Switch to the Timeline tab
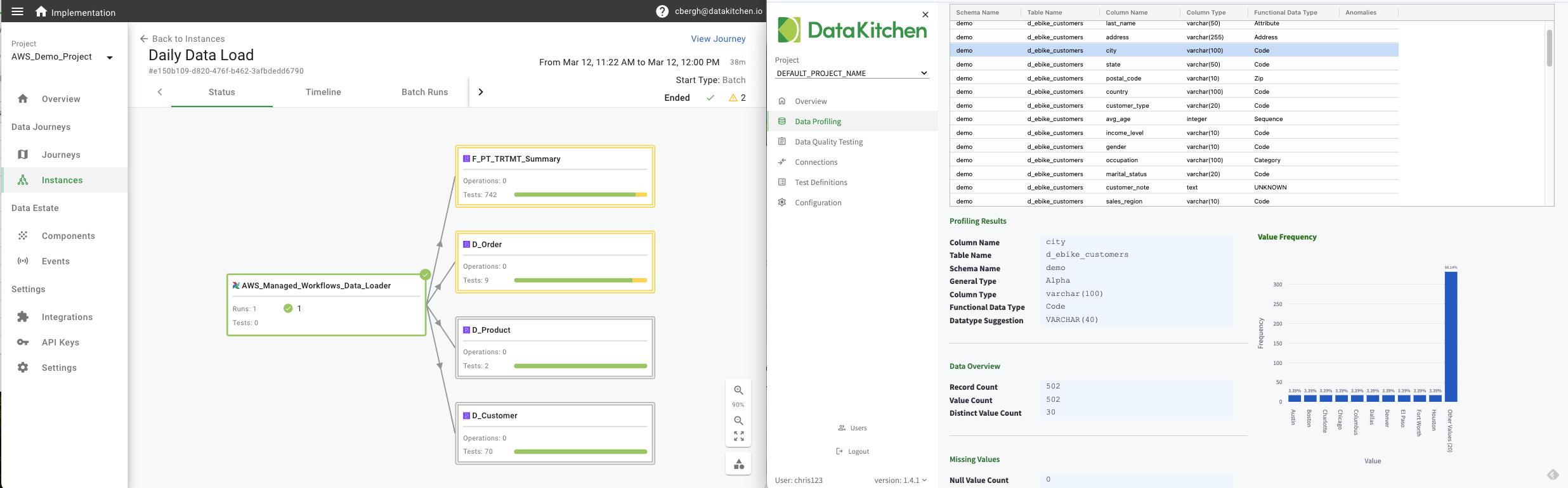This screenshot has width=1568, height=488. pyautogui.click(x=323, y=92)
